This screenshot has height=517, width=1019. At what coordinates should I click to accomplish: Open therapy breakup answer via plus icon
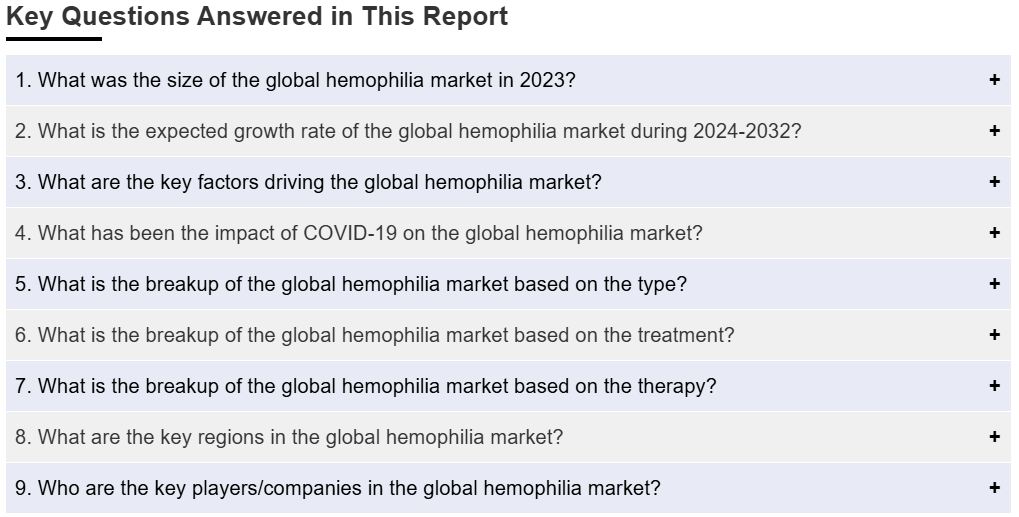pyautogui.click(x=994, y=386)
